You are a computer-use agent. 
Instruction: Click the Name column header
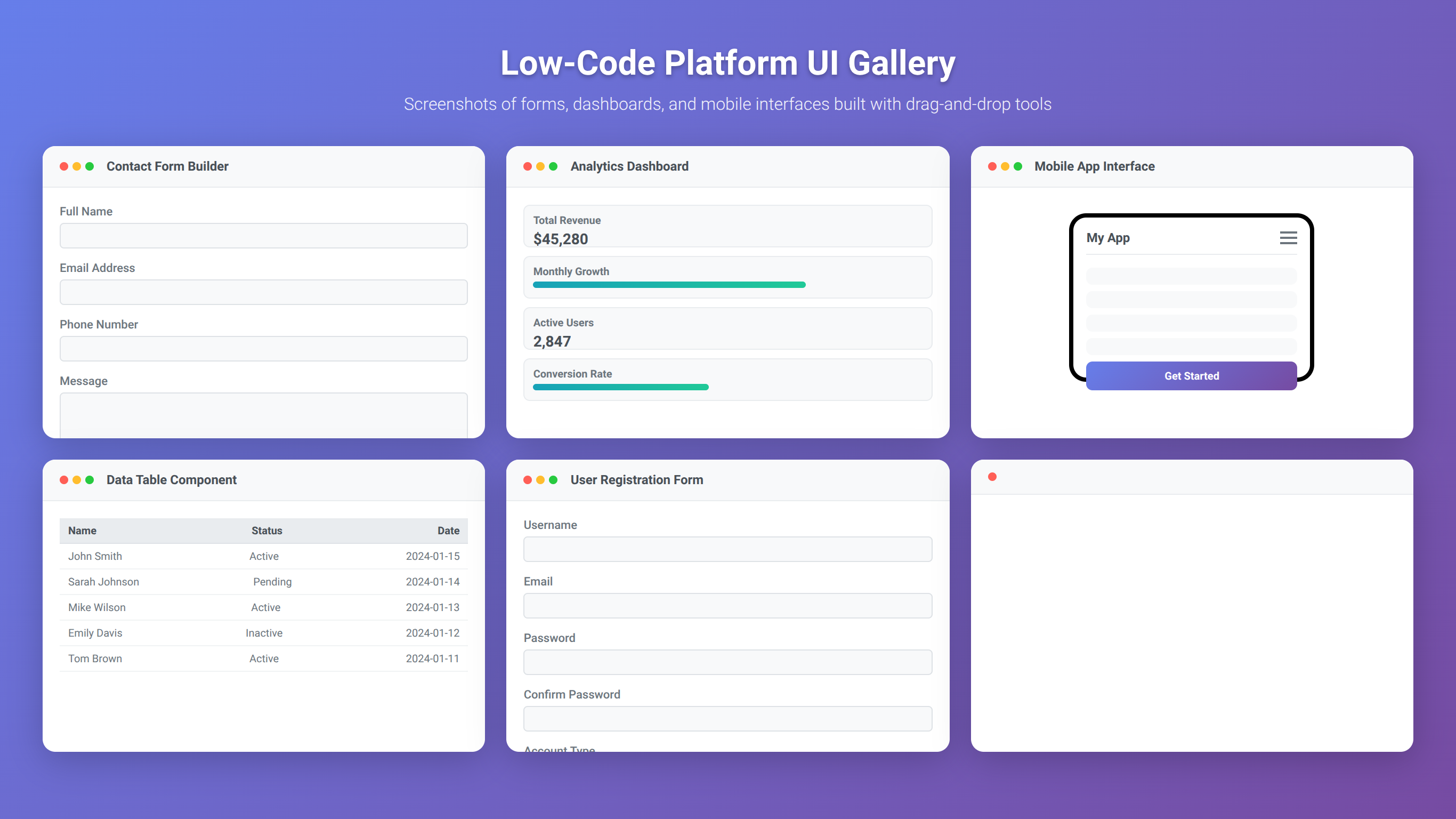point(83,531)
